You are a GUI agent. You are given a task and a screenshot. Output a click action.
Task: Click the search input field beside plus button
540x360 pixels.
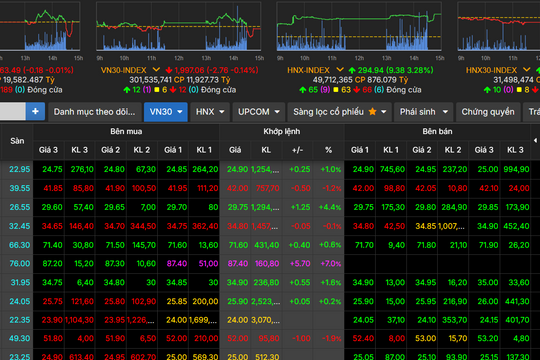pyautogui.click(x=12, y=111)
